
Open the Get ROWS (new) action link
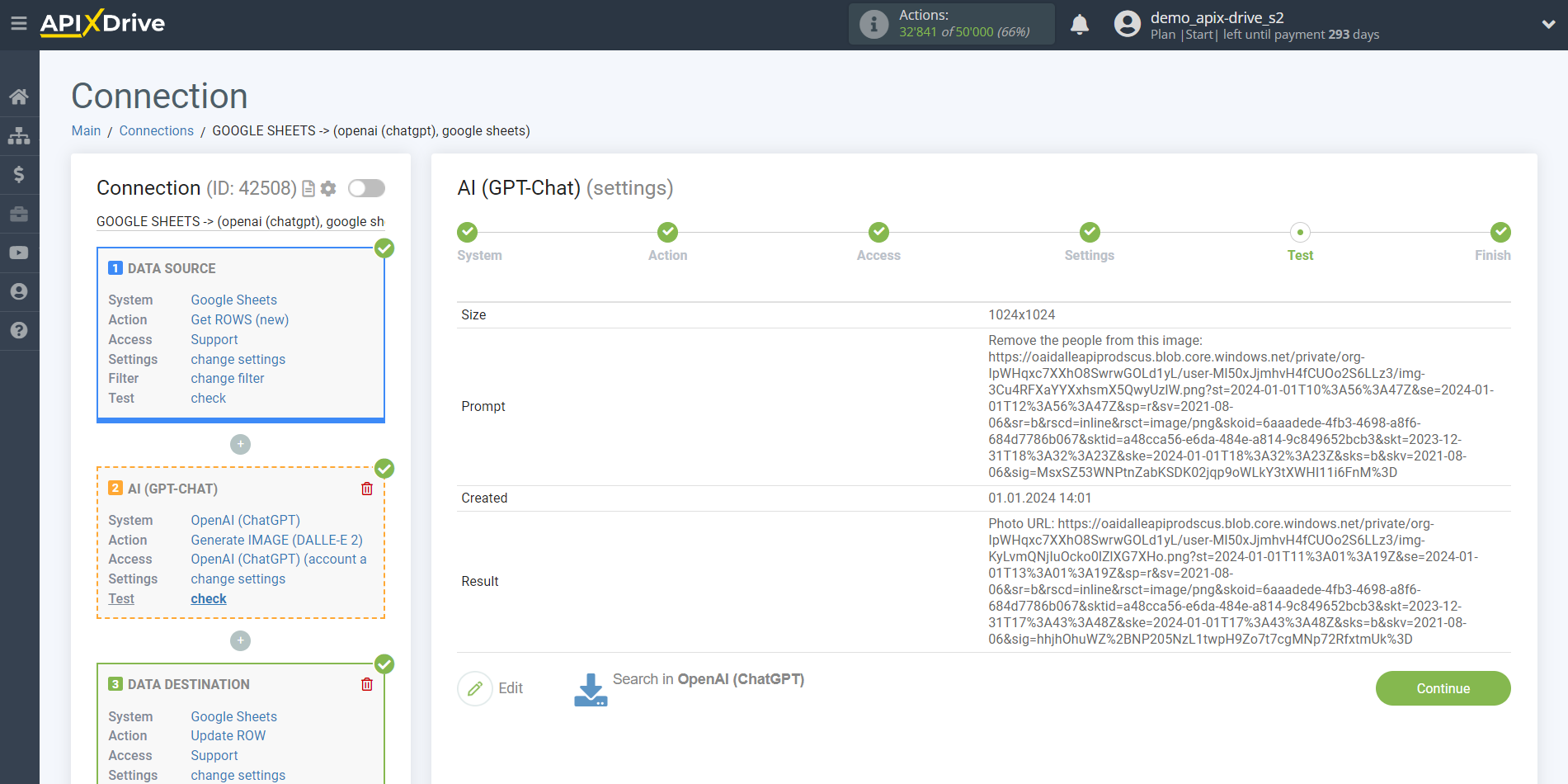240,319
